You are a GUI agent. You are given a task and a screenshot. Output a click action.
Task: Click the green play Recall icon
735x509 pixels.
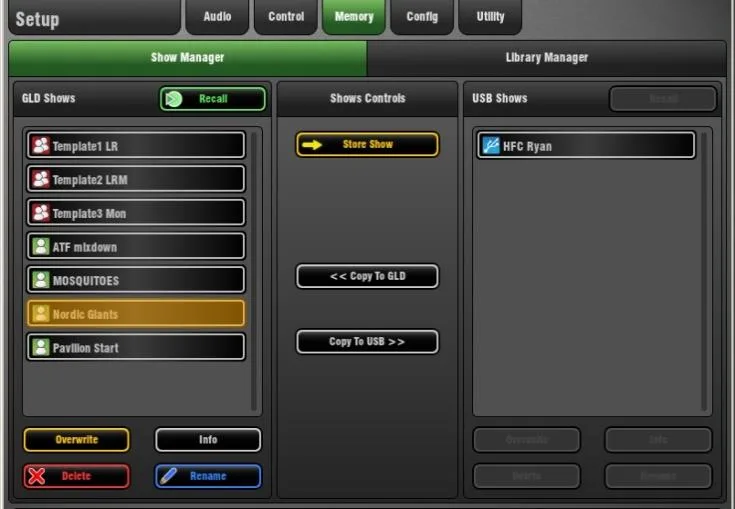coord(174,99)
